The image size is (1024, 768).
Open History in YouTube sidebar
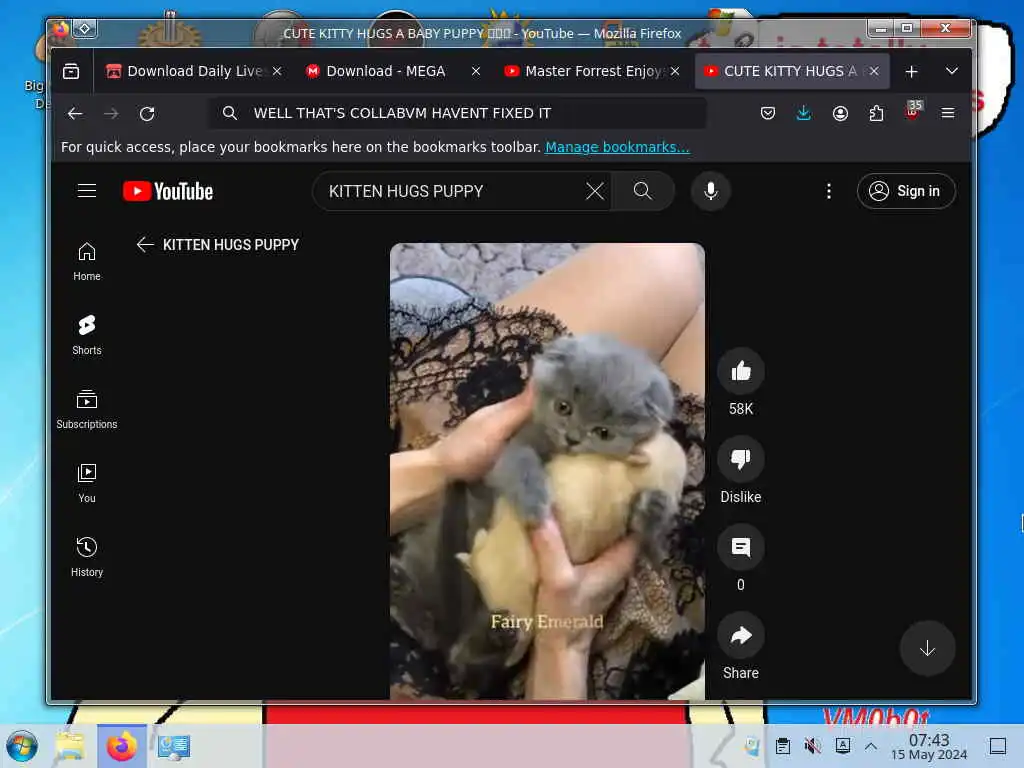tap(87, 556)
